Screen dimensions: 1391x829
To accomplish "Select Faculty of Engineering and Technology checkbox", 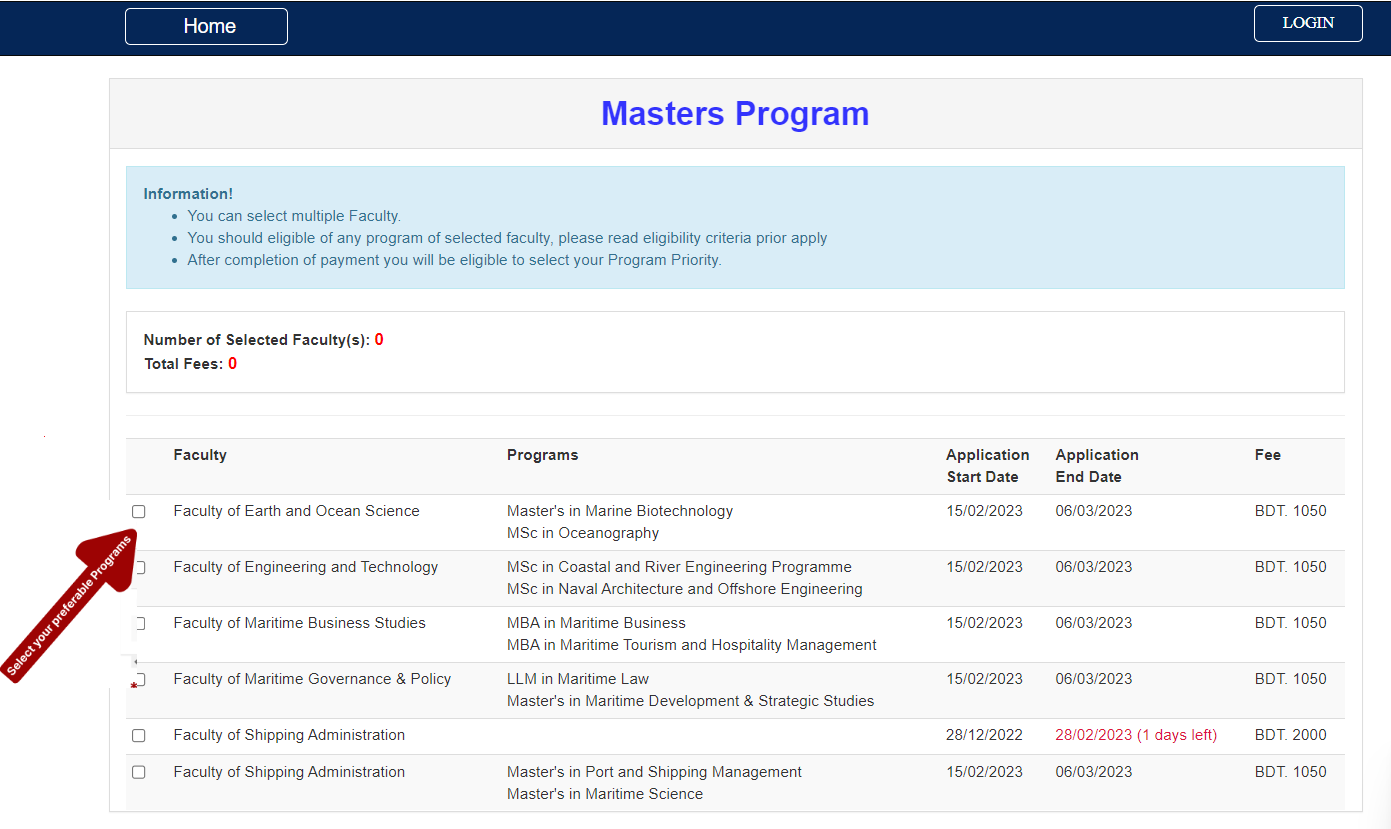I will pos(141,567).
